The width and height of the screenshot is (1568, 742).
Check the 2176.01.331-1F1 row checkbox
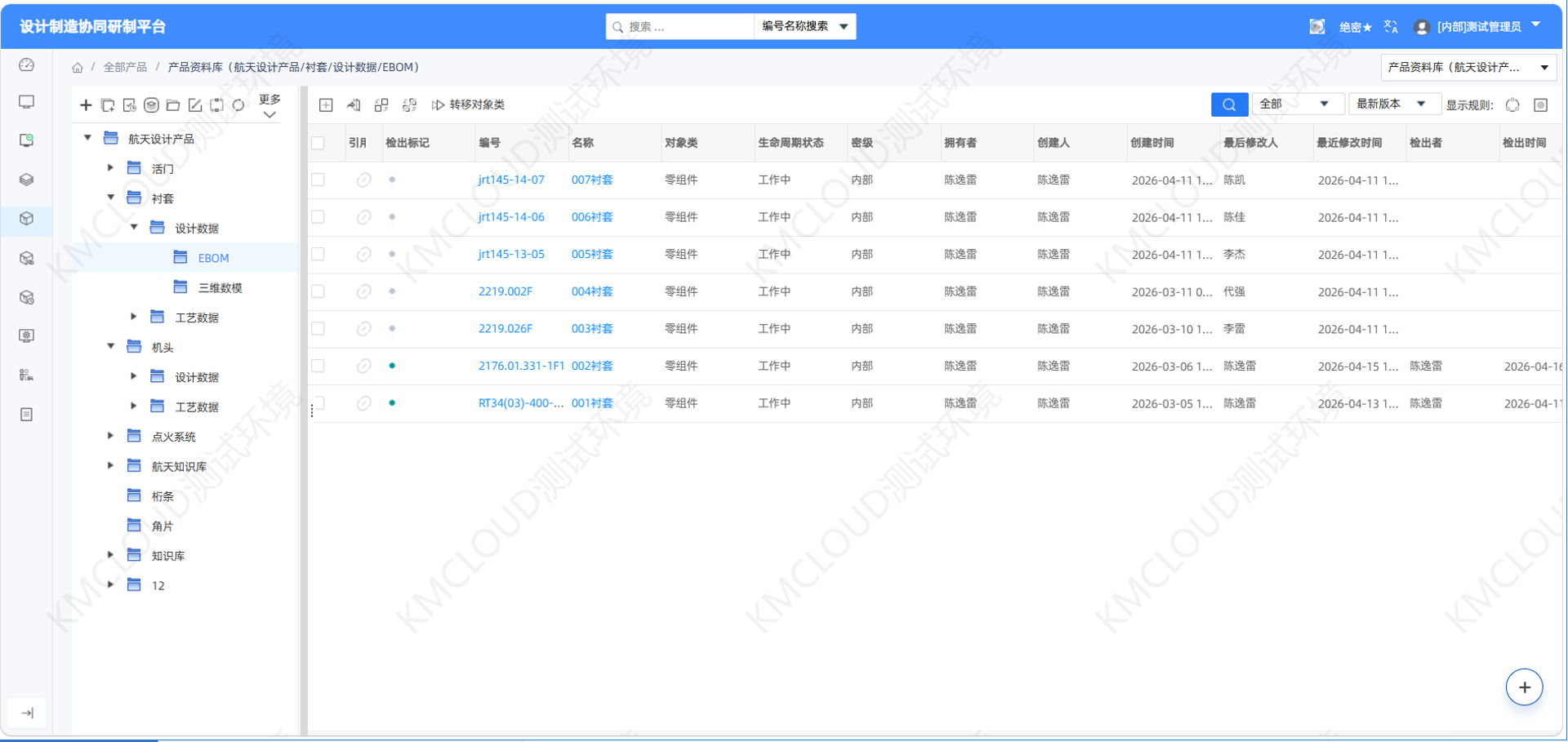[x=318, y=366]
